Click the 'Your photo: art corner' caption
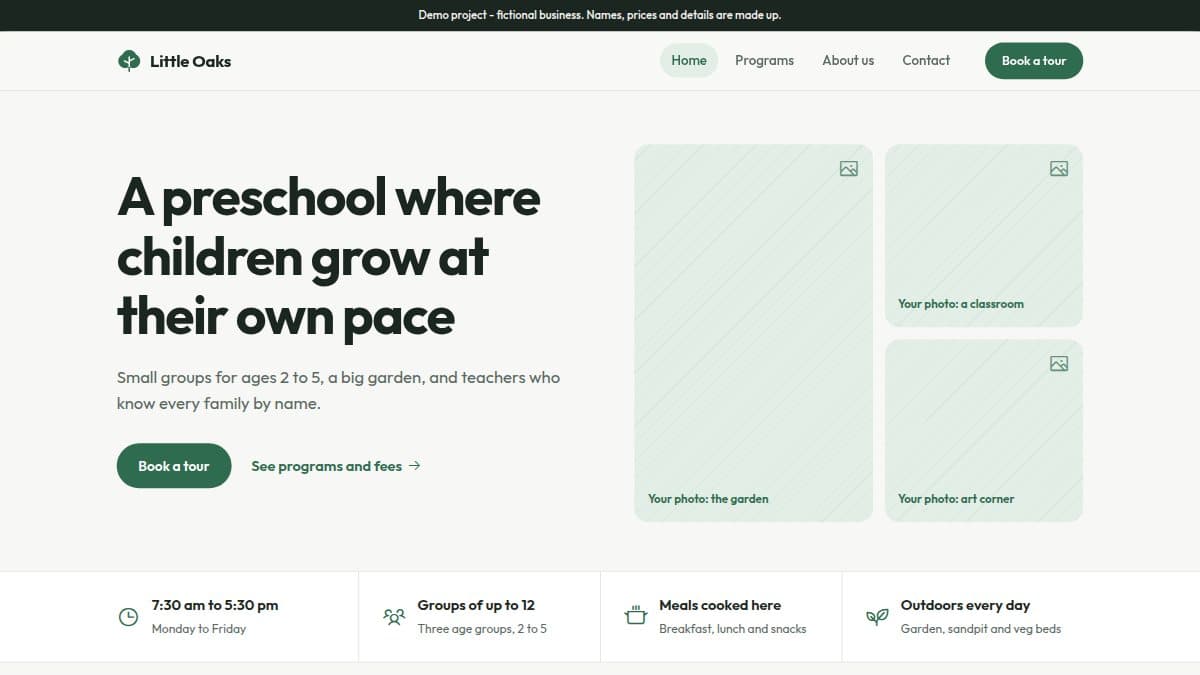The height and width of the screenshot is (675, 1200). 956,499
